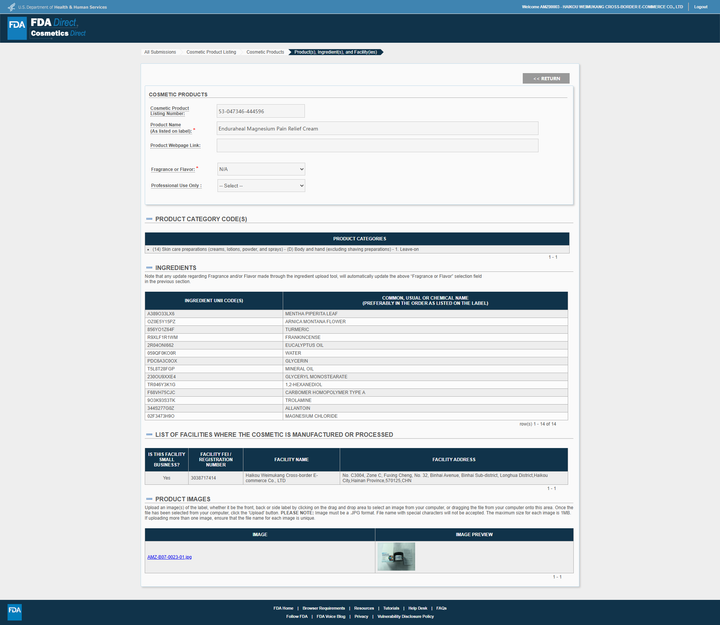The width and height of the screenshot is (720, 625).
Task: Open the Professional Use Only dropdown
Action: [x=260, y=186]
